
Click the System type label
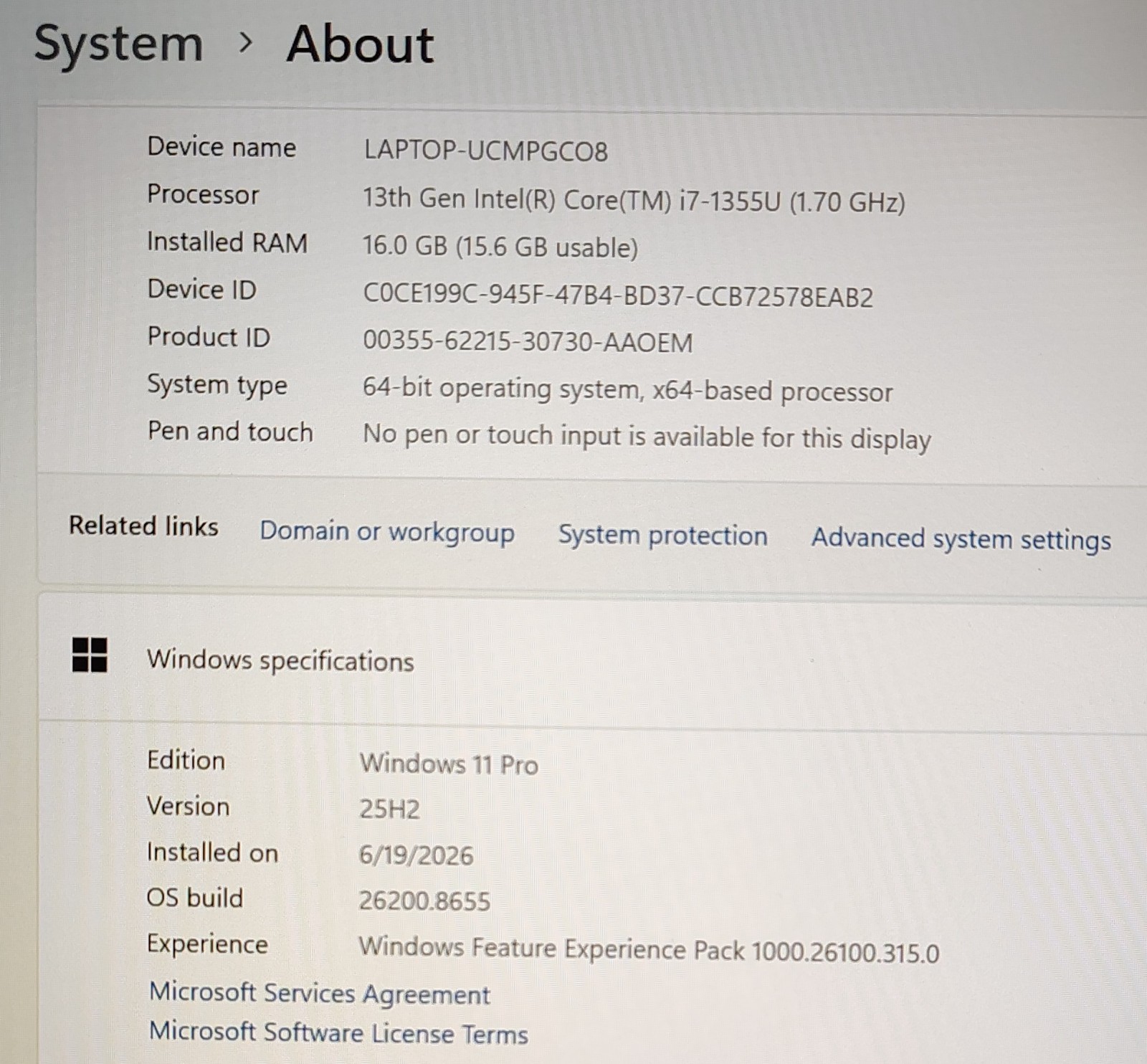click(x=217, y=385)
